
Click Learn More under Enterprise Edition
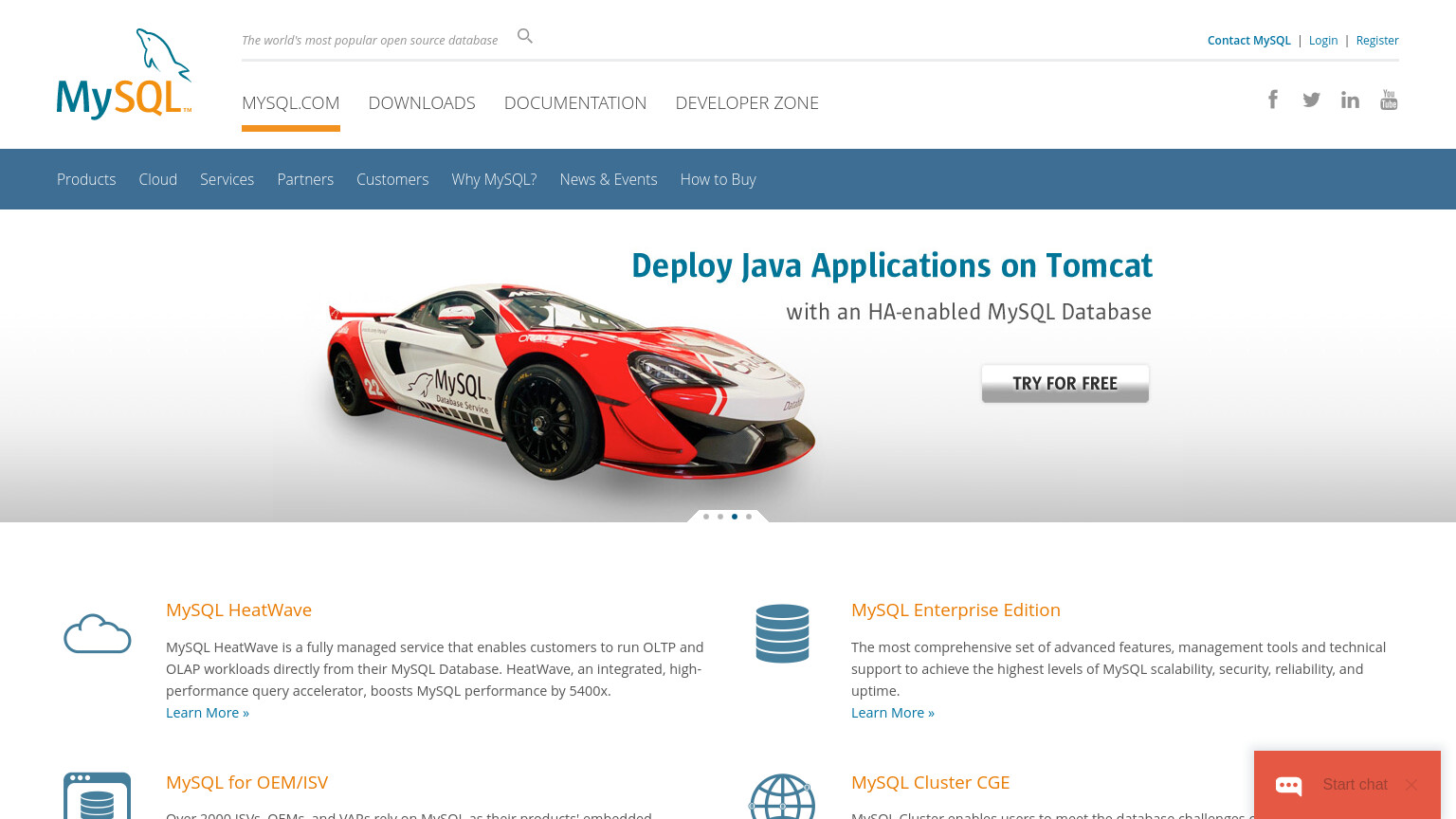(x=893, y=713)
